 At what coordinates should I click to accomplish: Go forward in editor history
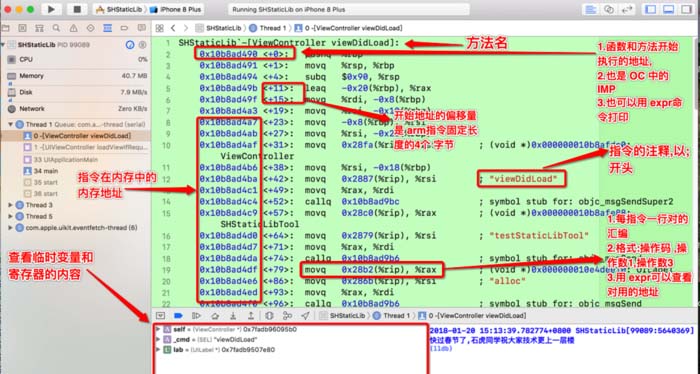(x=186, y=28)
